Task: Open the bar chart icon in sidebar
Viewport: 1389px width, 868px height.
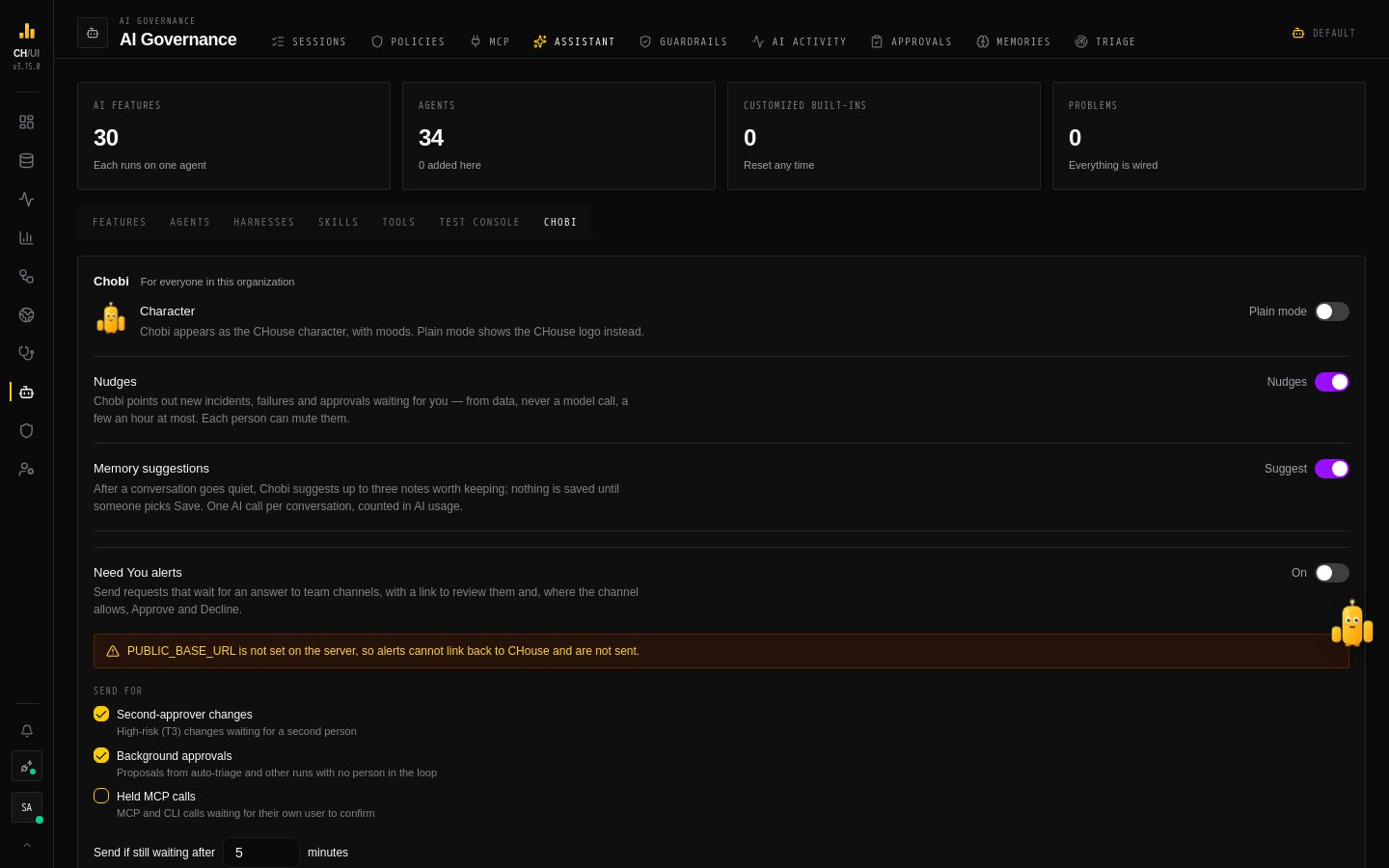Action: click(27, 238)
